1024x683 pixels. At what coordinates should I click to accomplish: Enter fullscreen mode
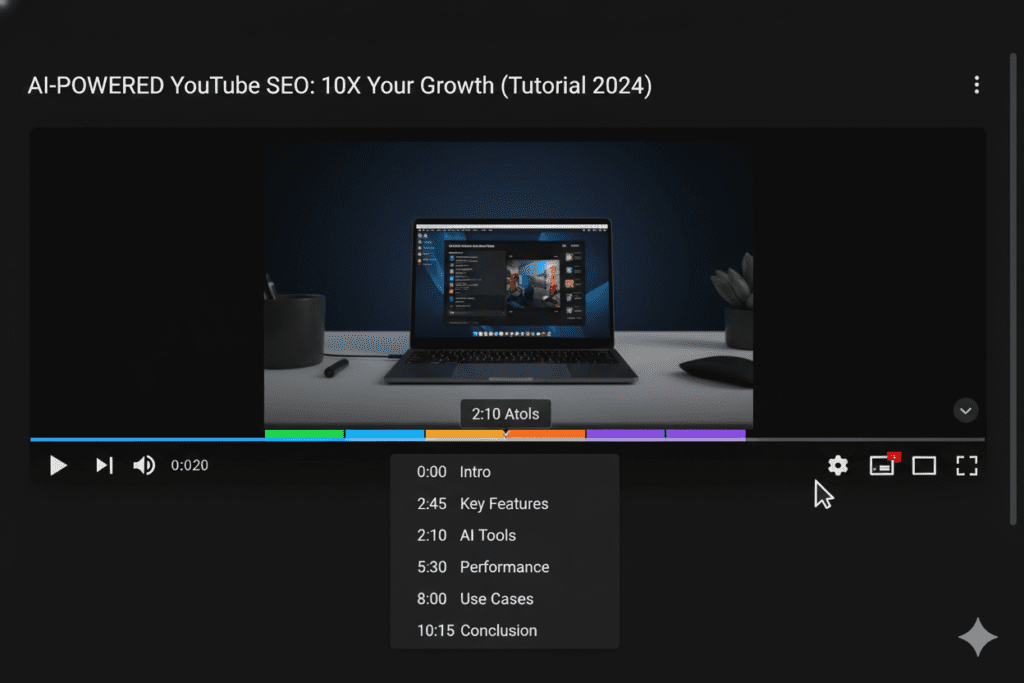(x=966, y=465)
